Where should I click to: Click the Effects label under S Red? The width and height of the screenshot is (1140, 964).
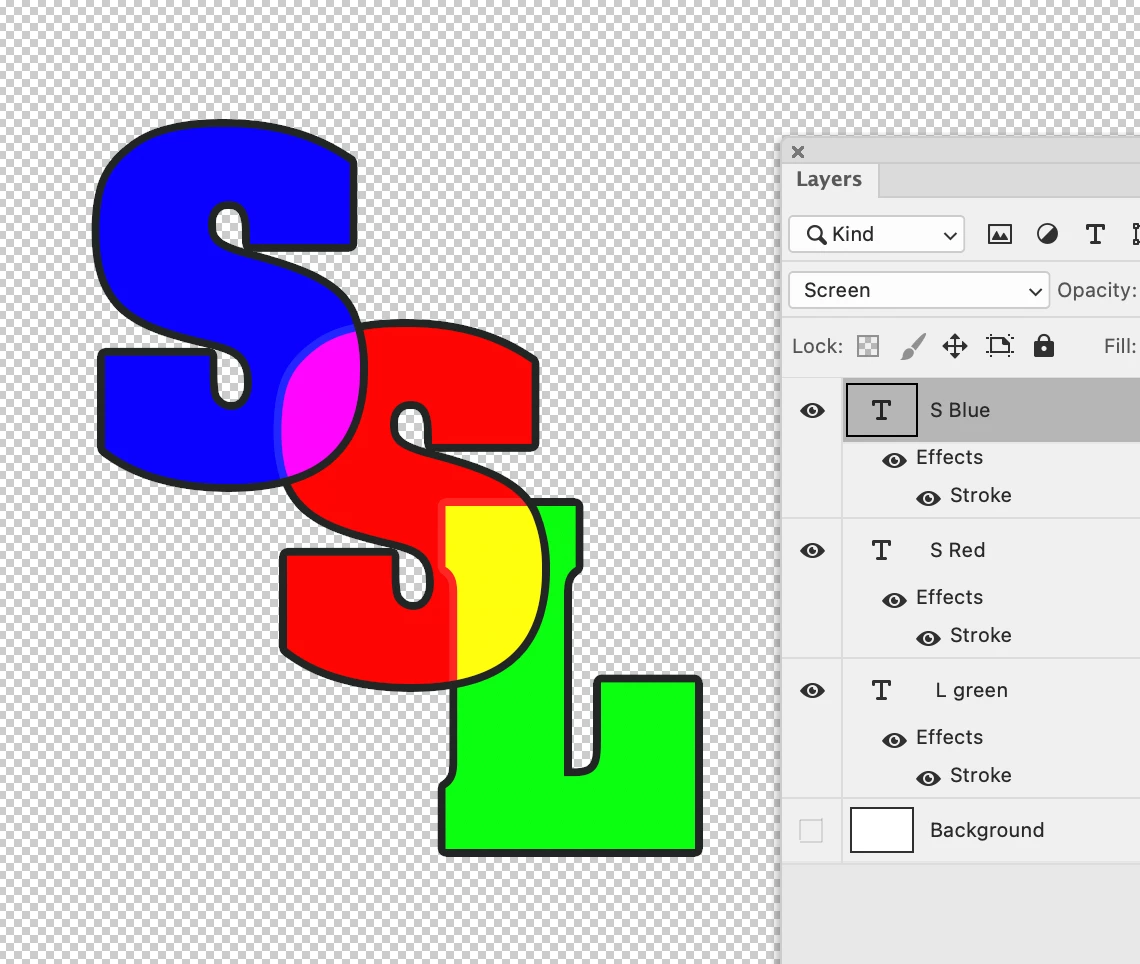pyautogui.click(x=950, y=597)
